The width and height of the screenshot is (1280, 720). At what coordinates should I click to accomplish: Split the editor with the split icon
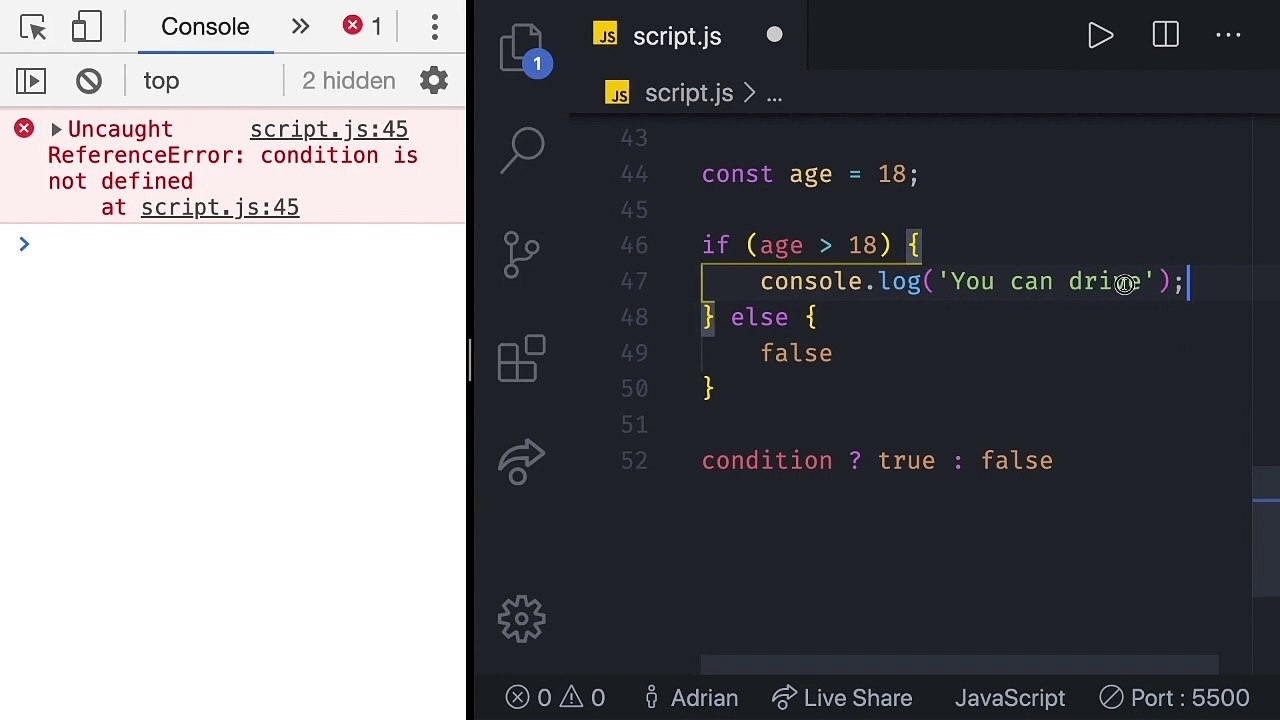click(x=1166, y=36)
